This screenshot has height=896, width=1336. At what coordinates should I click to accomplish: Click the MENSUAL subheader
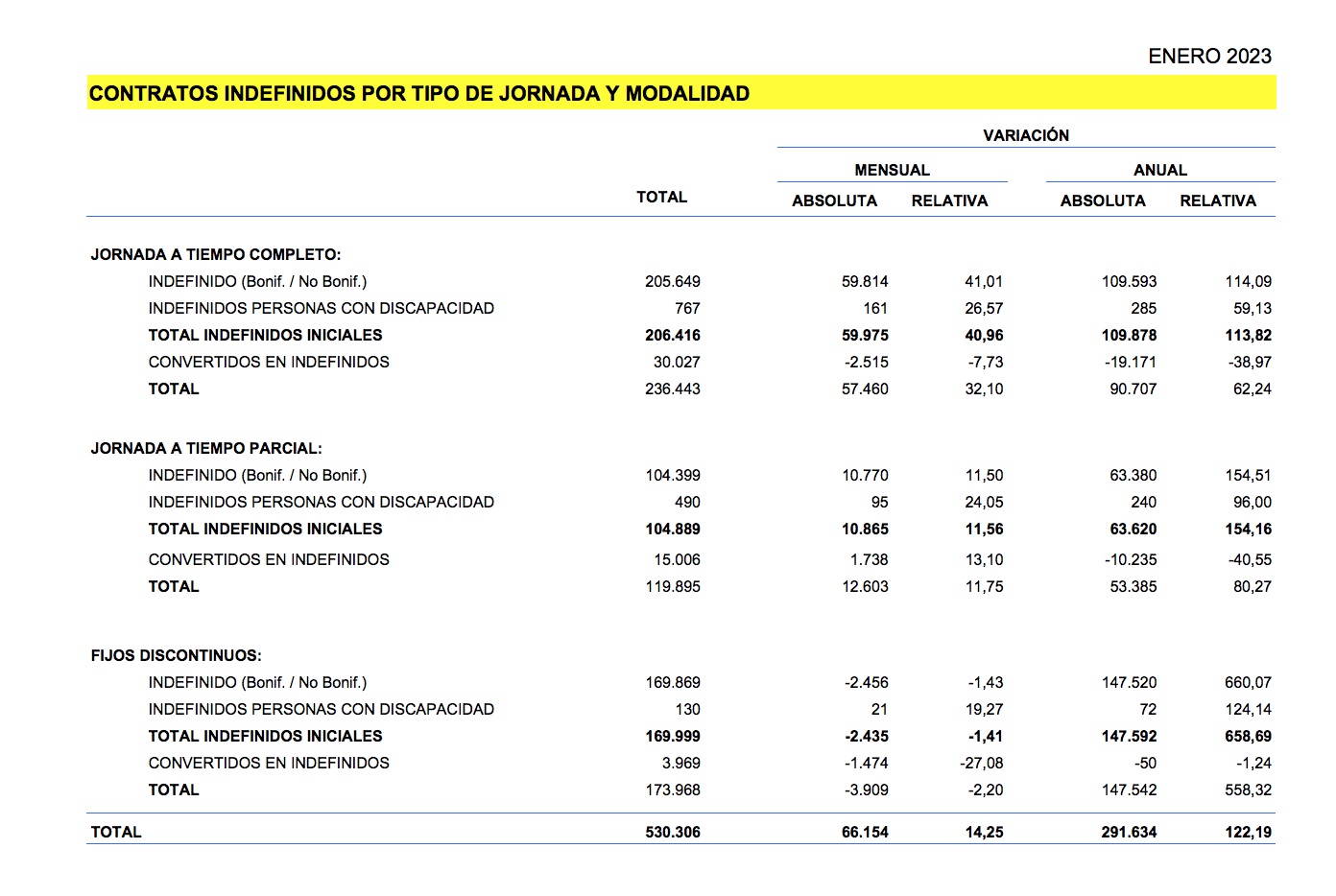pos(892,170)
